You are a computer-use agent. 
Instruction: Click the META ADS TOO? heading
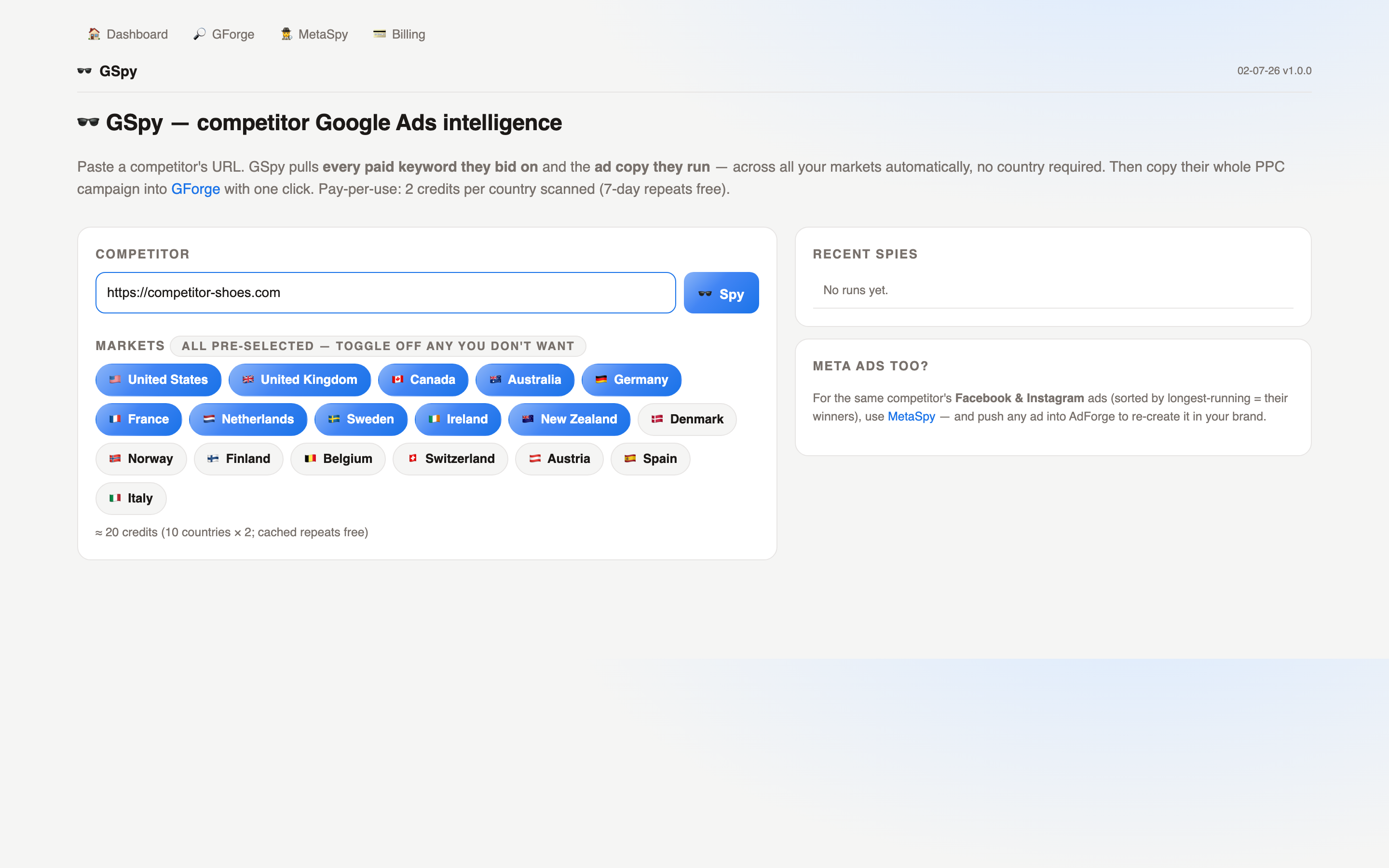coord(870,366)
